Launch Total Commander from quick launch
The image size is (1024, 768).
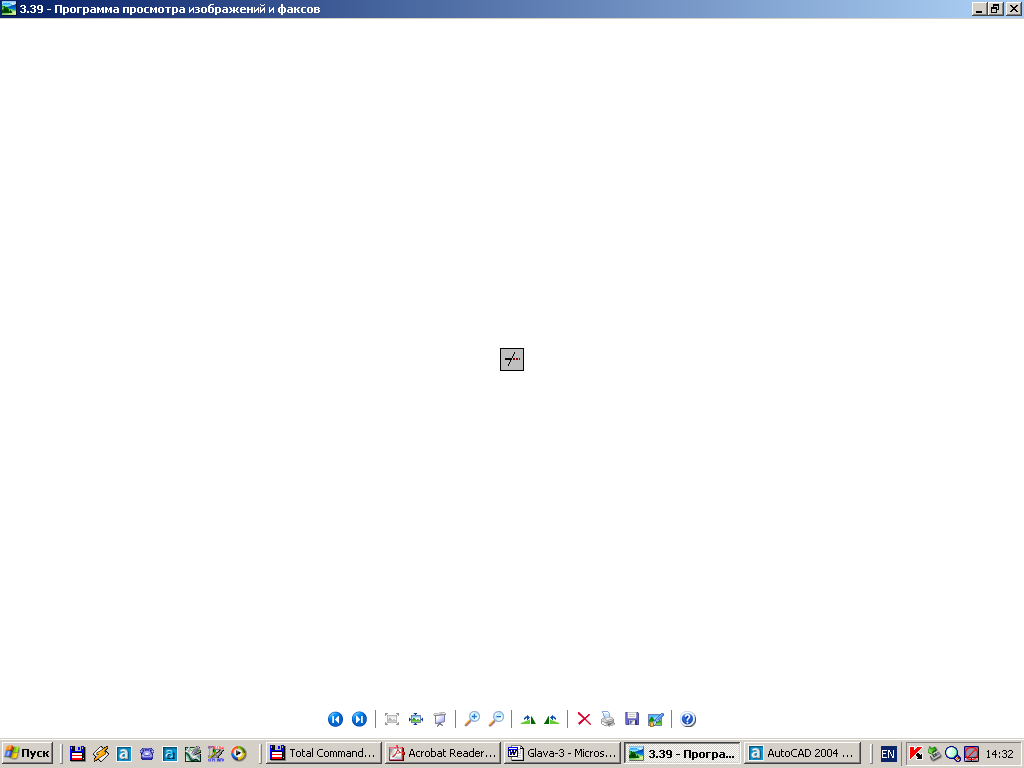coord(78,754)
